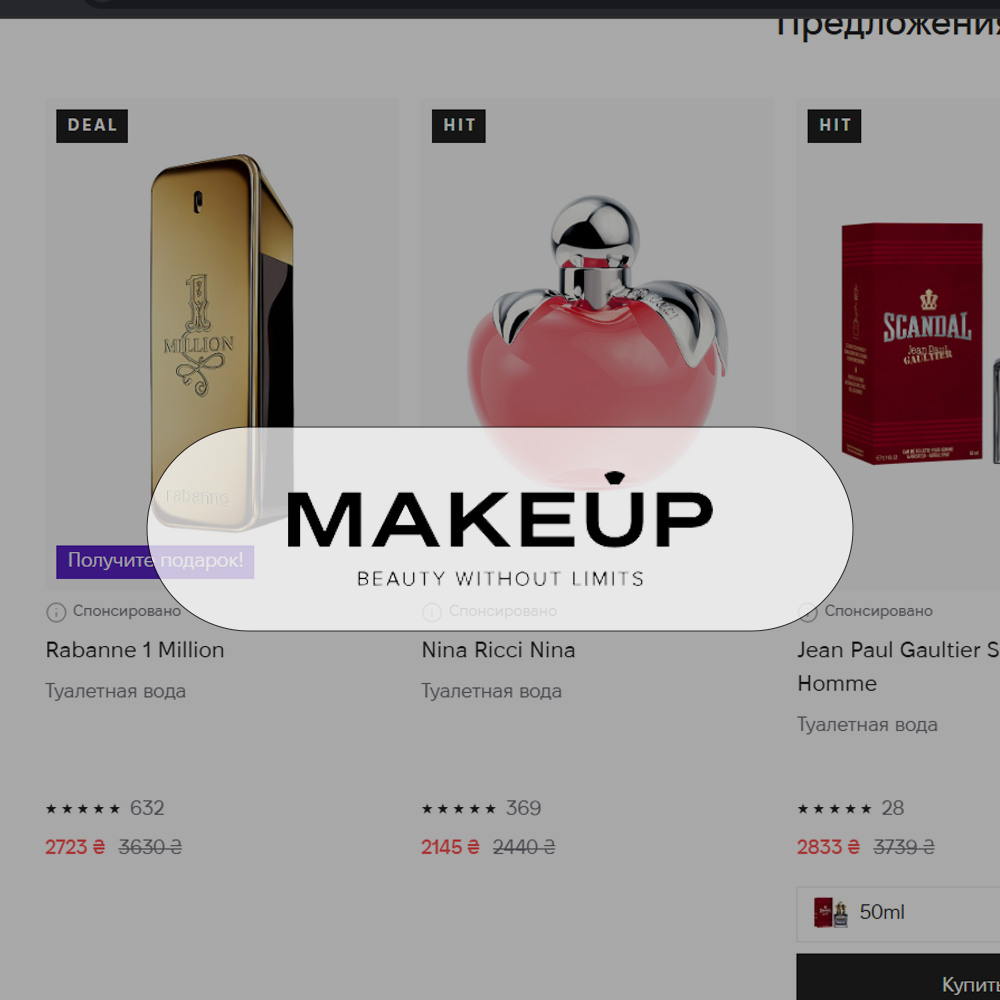Image resolution: width=1000 pixels, height=1000 pixels.
Task: Click the DEAL badge on Rabanne 1 Million
Action: point(92,126)
